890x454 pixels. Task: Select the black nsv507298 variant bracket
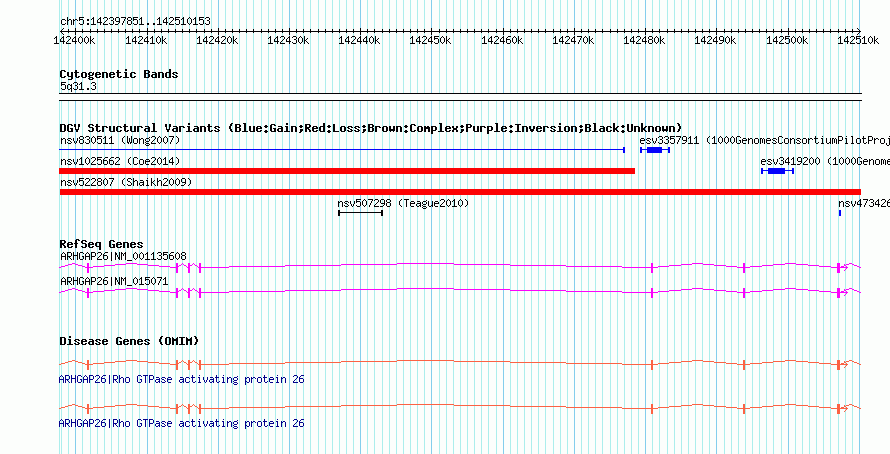(360, 213)
